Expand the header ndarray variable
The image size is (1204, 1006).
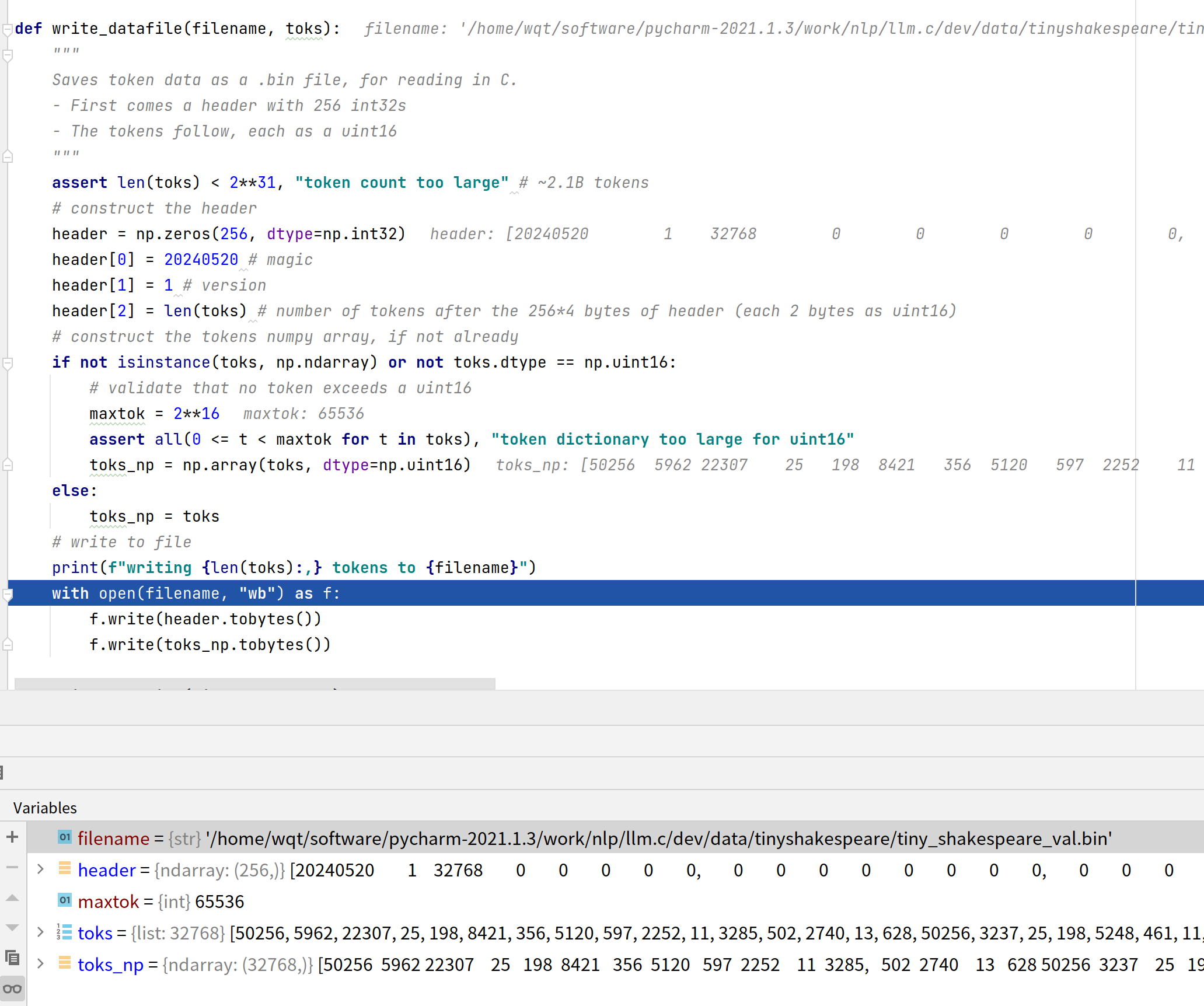coord(40,869)
